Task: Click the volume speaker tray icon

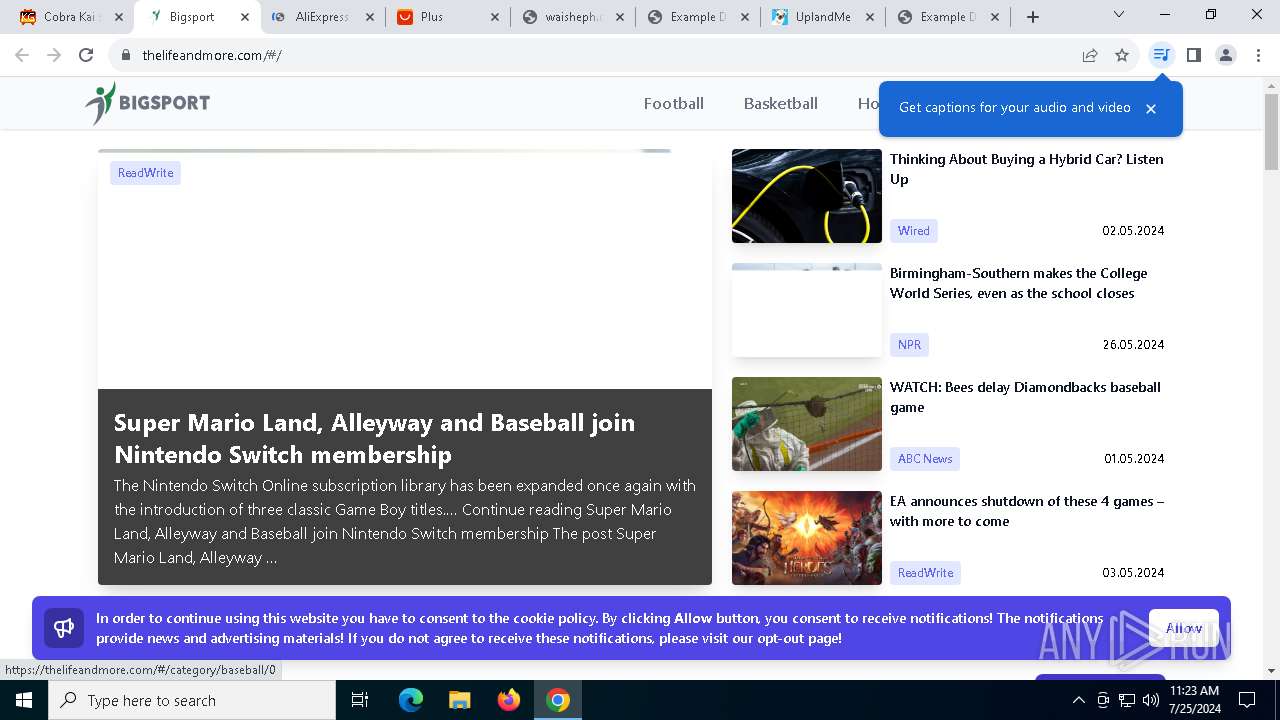Action: tap(1150, 700)
